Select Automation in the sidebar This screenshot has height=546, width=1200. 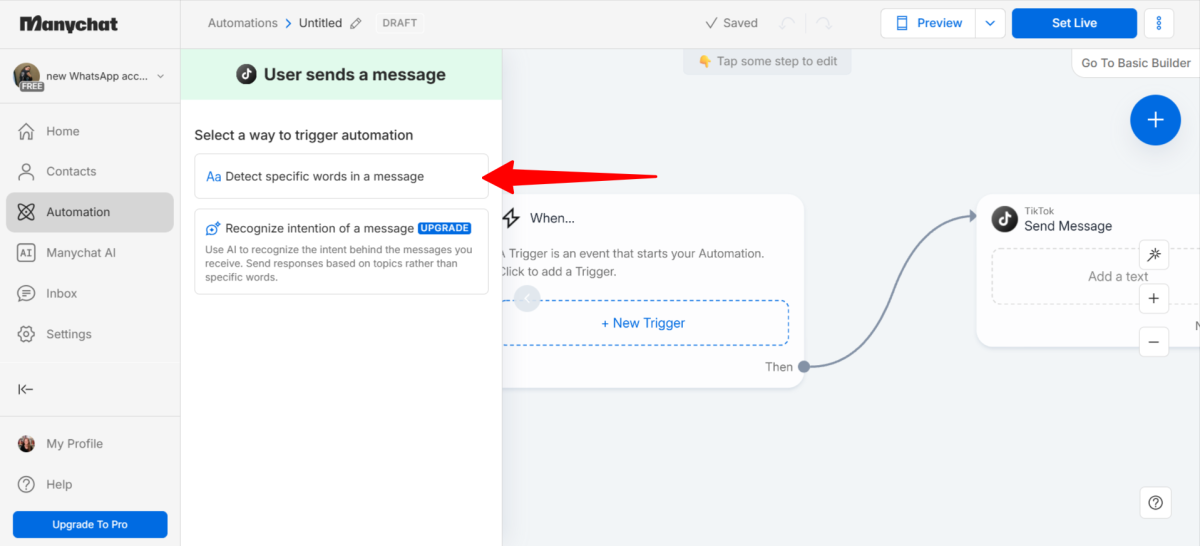90,212
